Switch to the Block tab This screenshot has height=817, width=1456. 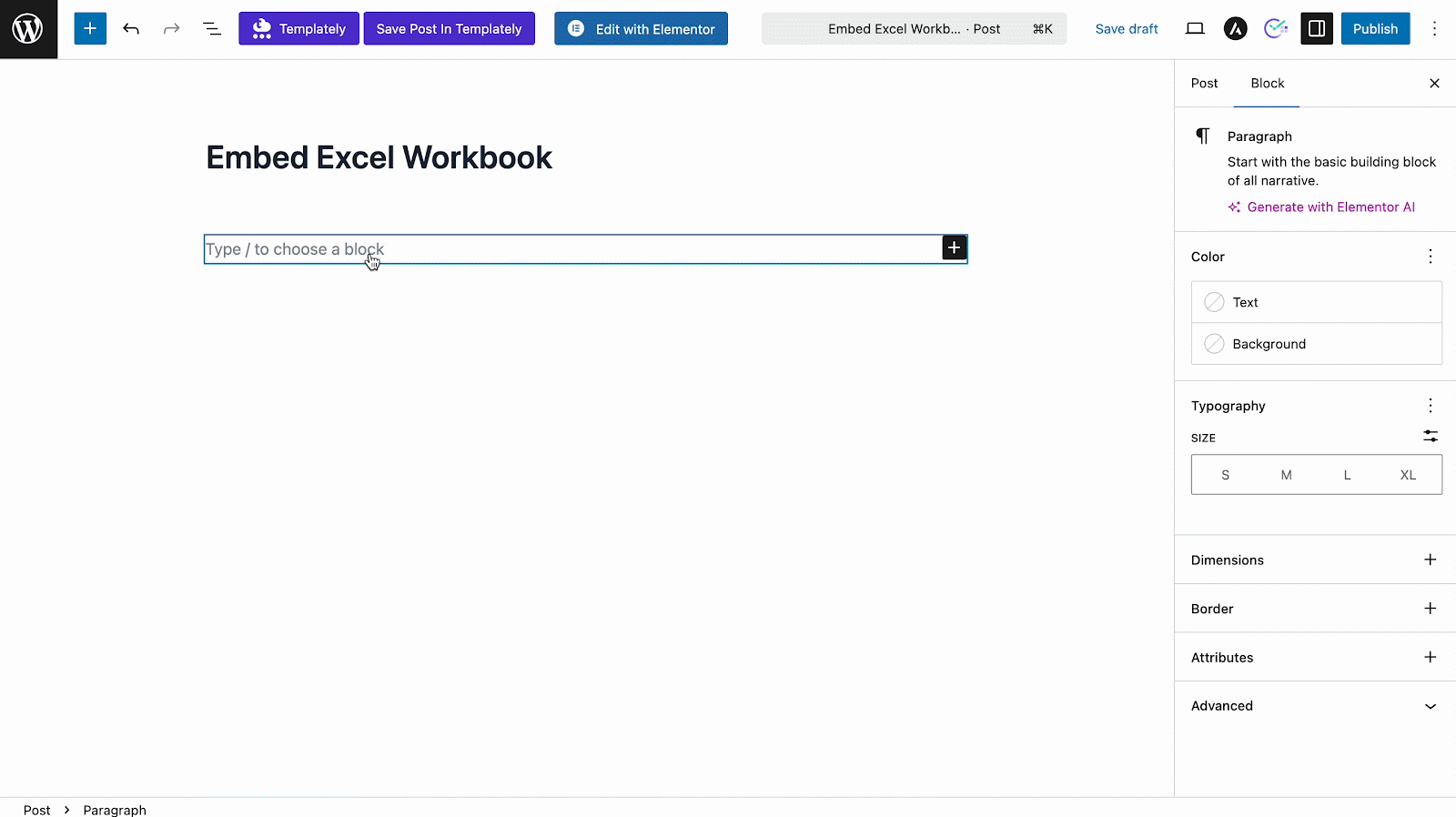[x=1267, y=83]
